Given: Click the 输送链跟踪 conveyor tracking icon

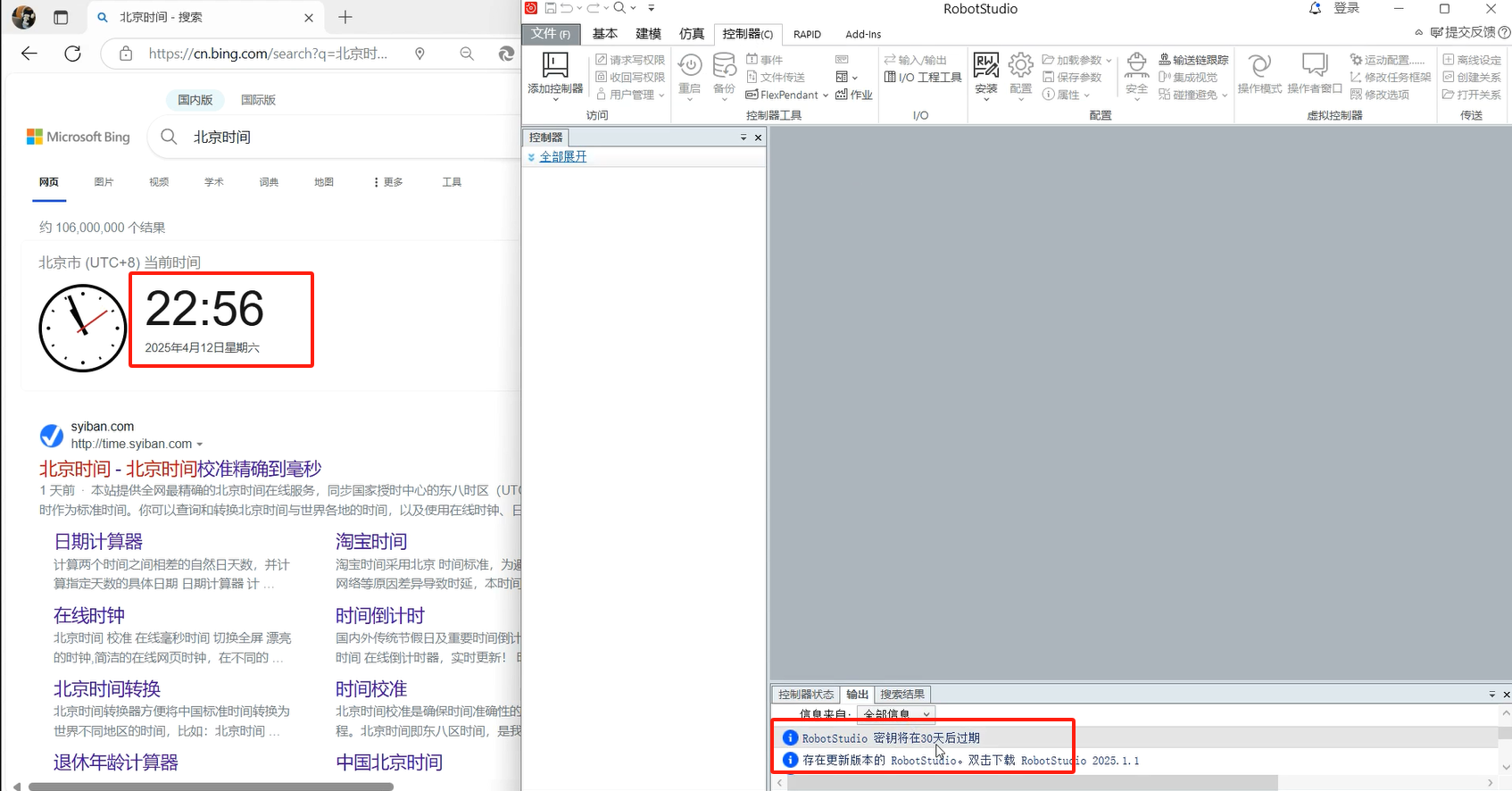Looking at the screenshot, I should [x=1165, y=60].
